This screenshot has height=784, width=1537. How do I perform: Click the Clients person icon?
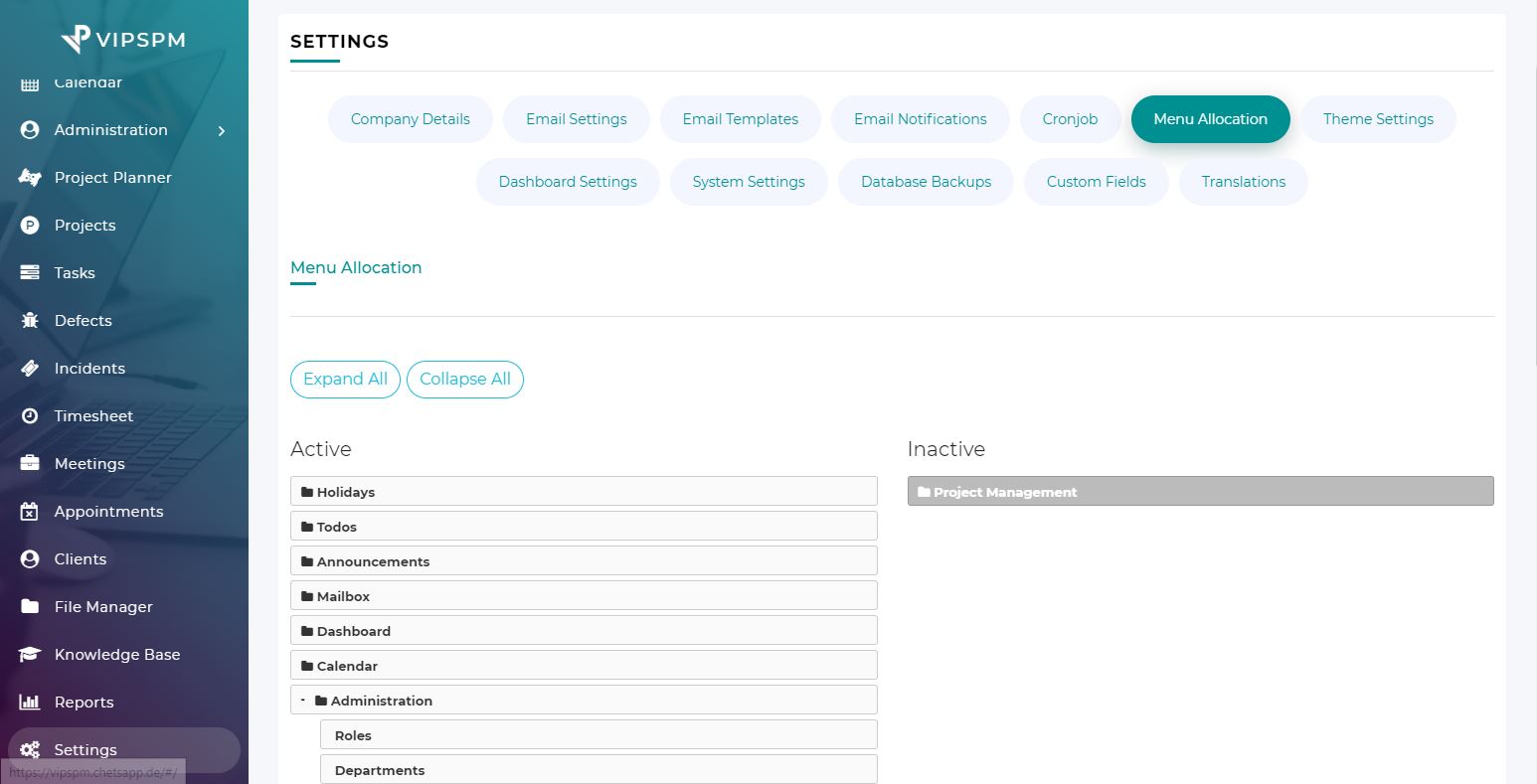point(30,559)
